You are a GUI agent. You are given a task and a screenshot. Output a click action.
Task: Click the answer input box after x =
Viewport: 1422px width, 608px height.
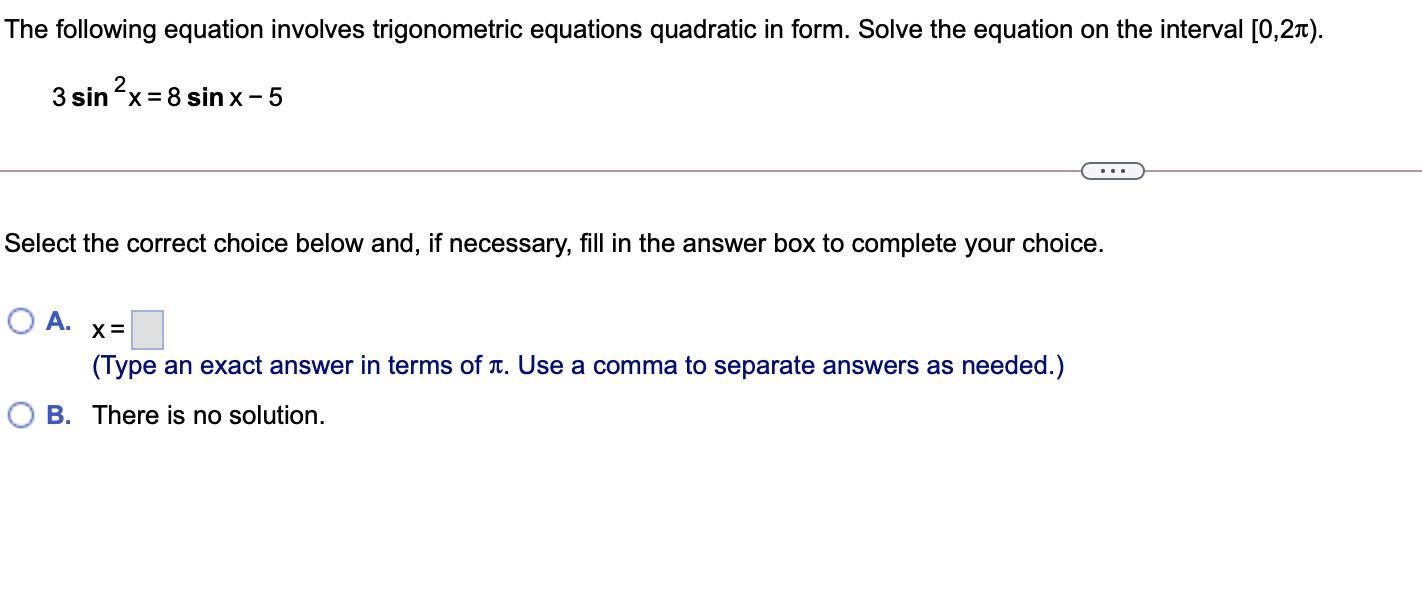pyautogui.click(x=147, y=329)
